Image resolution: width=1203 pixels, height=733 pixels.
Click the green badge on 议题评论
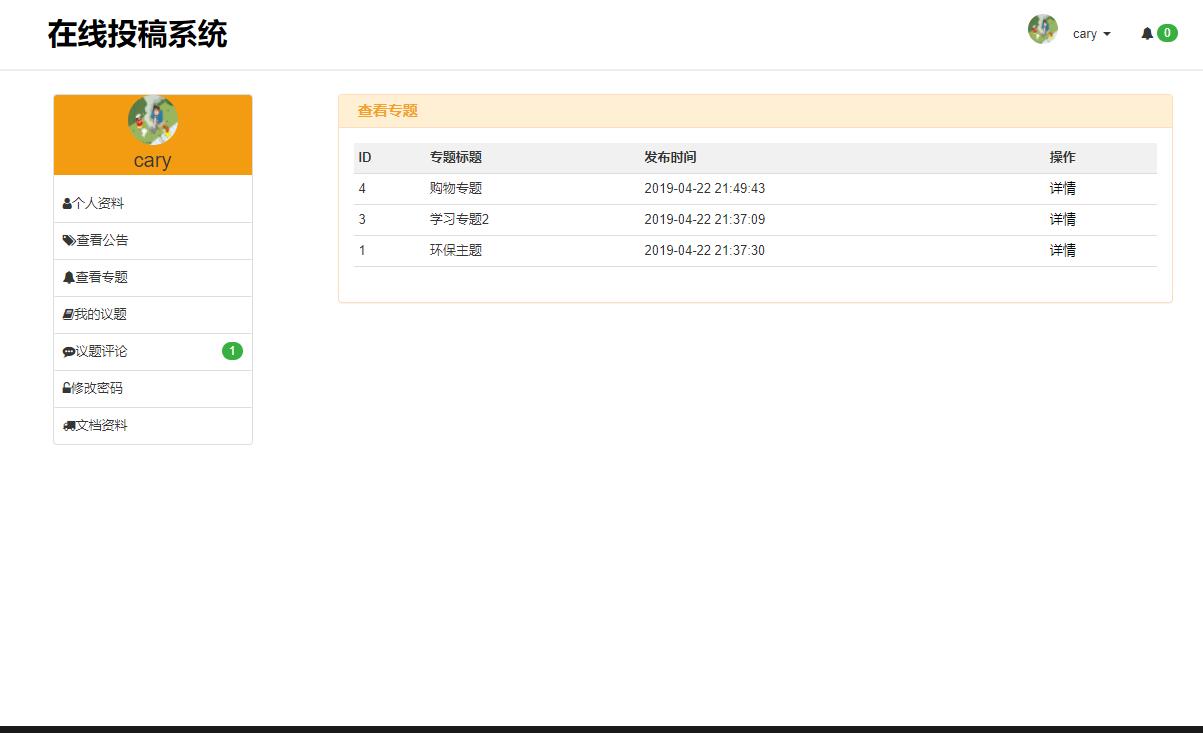tap(232, 351)
